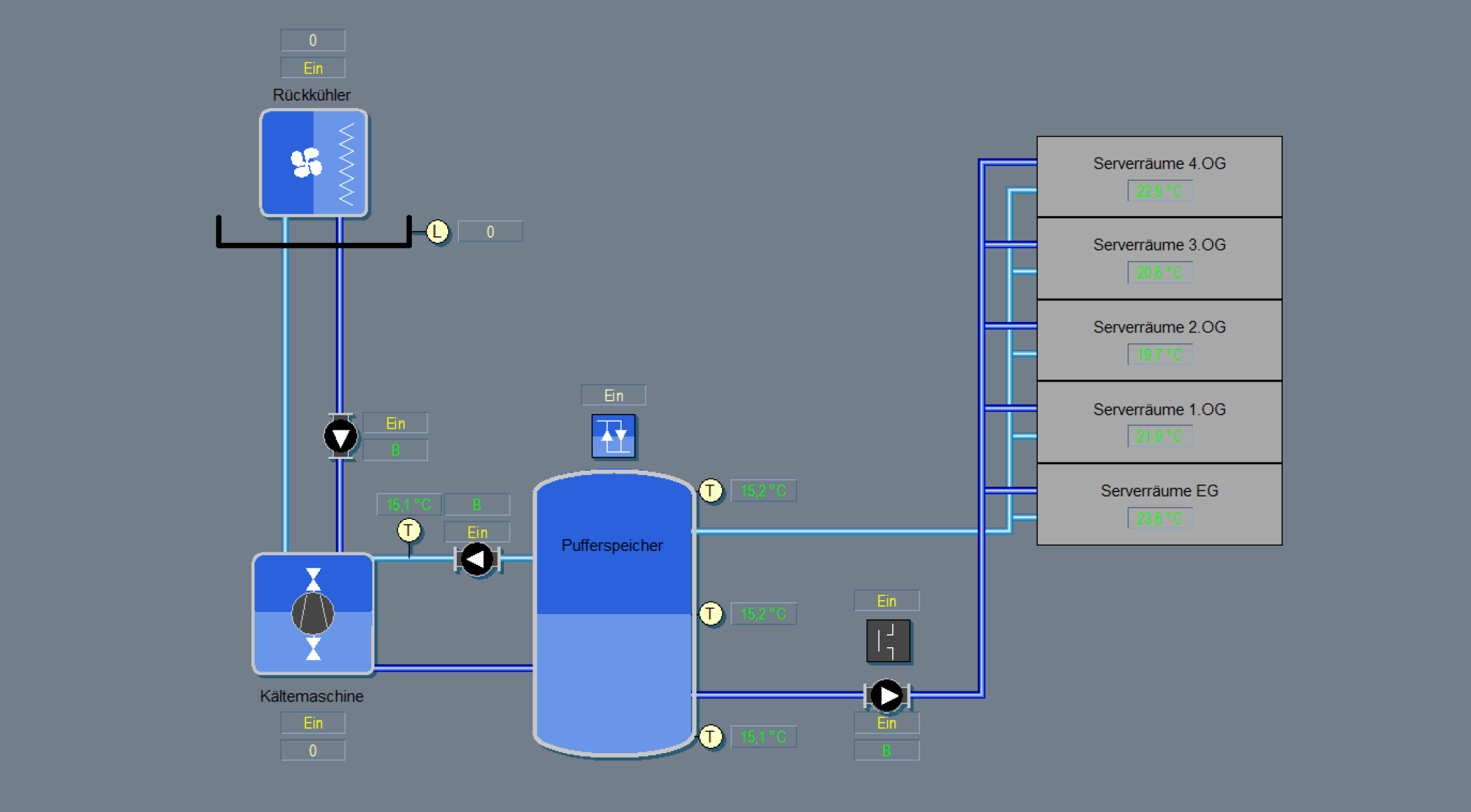This screenshot has height=812, width=1471.
Task: Toggle Kältemaschine Ein status field
Action: point(313,723)
